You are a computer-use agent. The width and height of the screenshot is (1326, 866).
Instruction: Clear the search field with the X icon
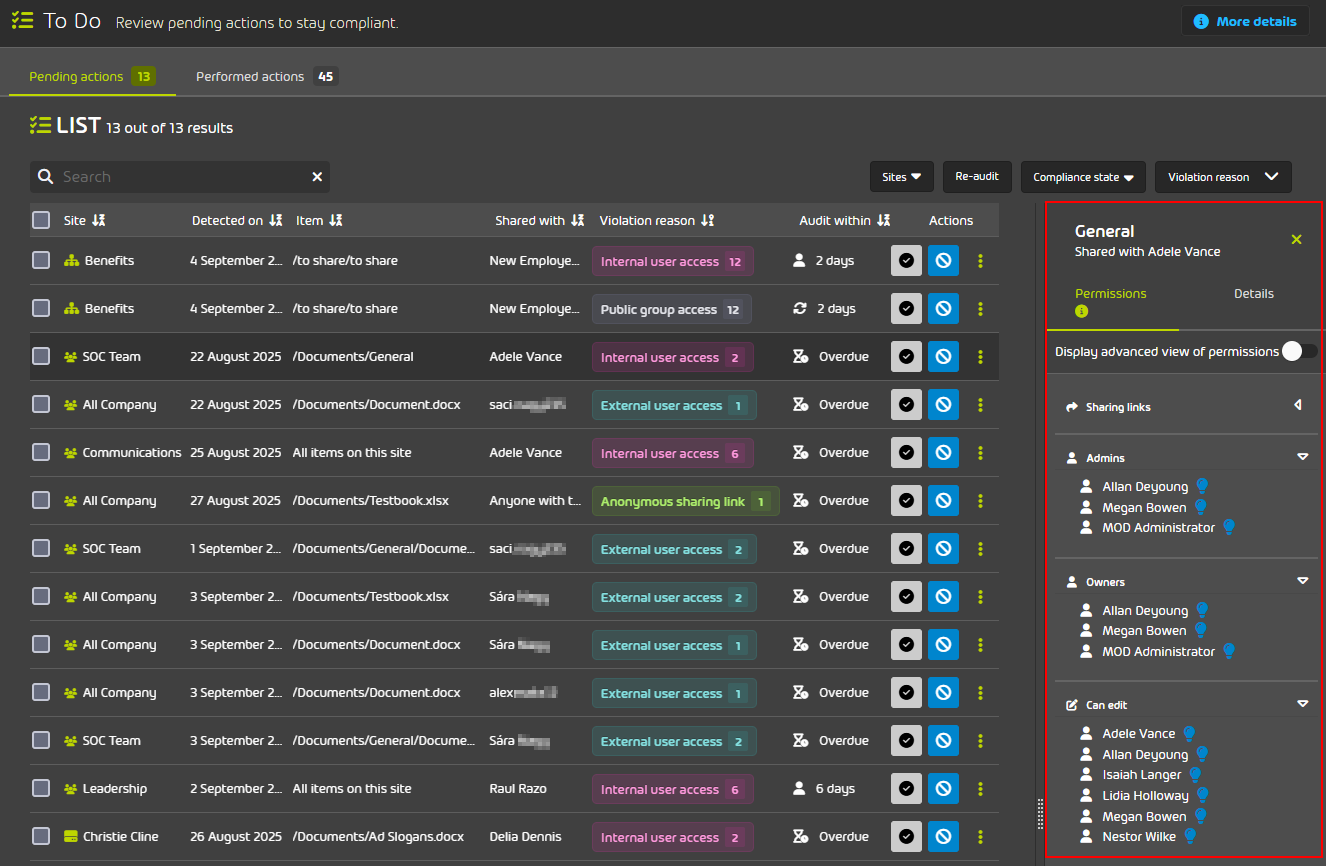point(317,176)
